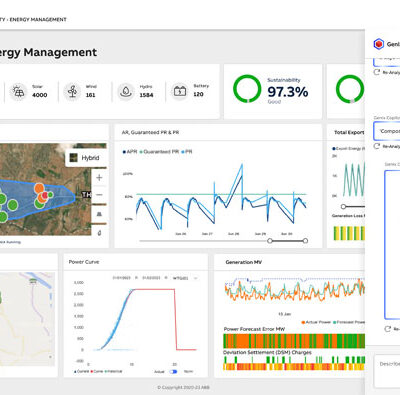The height and width of the screenshot is (395, 400).
Task: Click the Generation Loss bar chart
Action: pos(349,233)
